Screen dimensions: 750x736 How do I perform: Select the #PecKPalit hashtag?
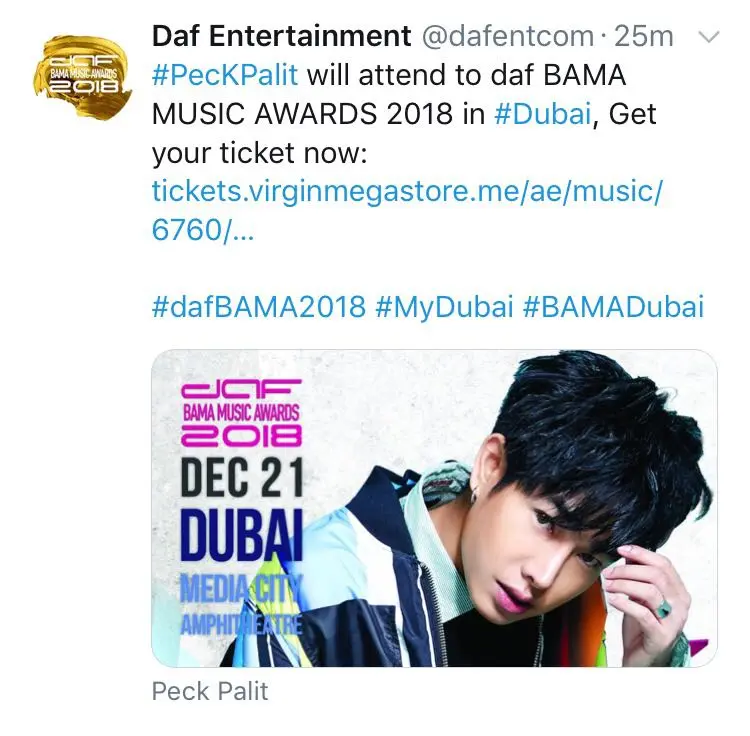225,76
